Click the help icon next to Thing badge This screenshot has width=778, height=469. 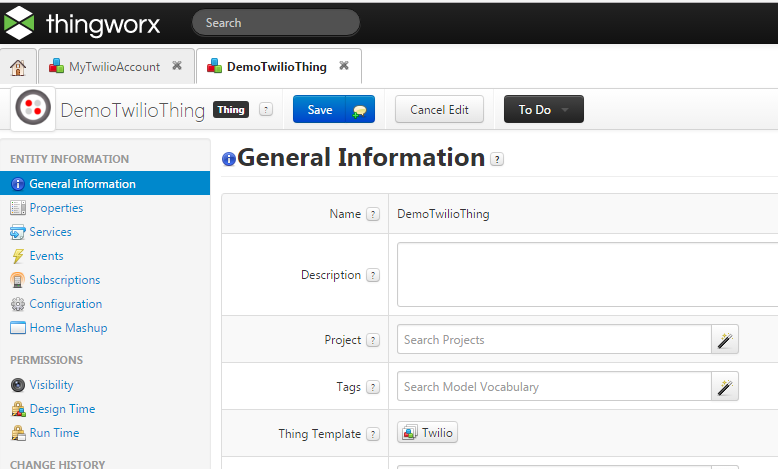tap(266, 109)
